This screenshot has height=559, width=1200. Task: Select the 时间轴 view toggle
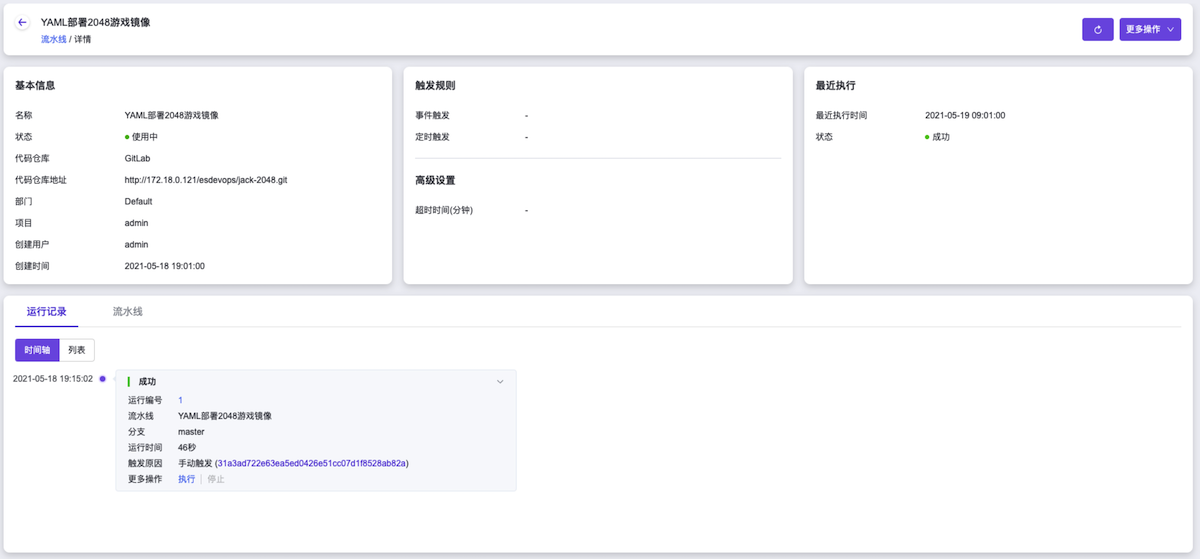37,350
